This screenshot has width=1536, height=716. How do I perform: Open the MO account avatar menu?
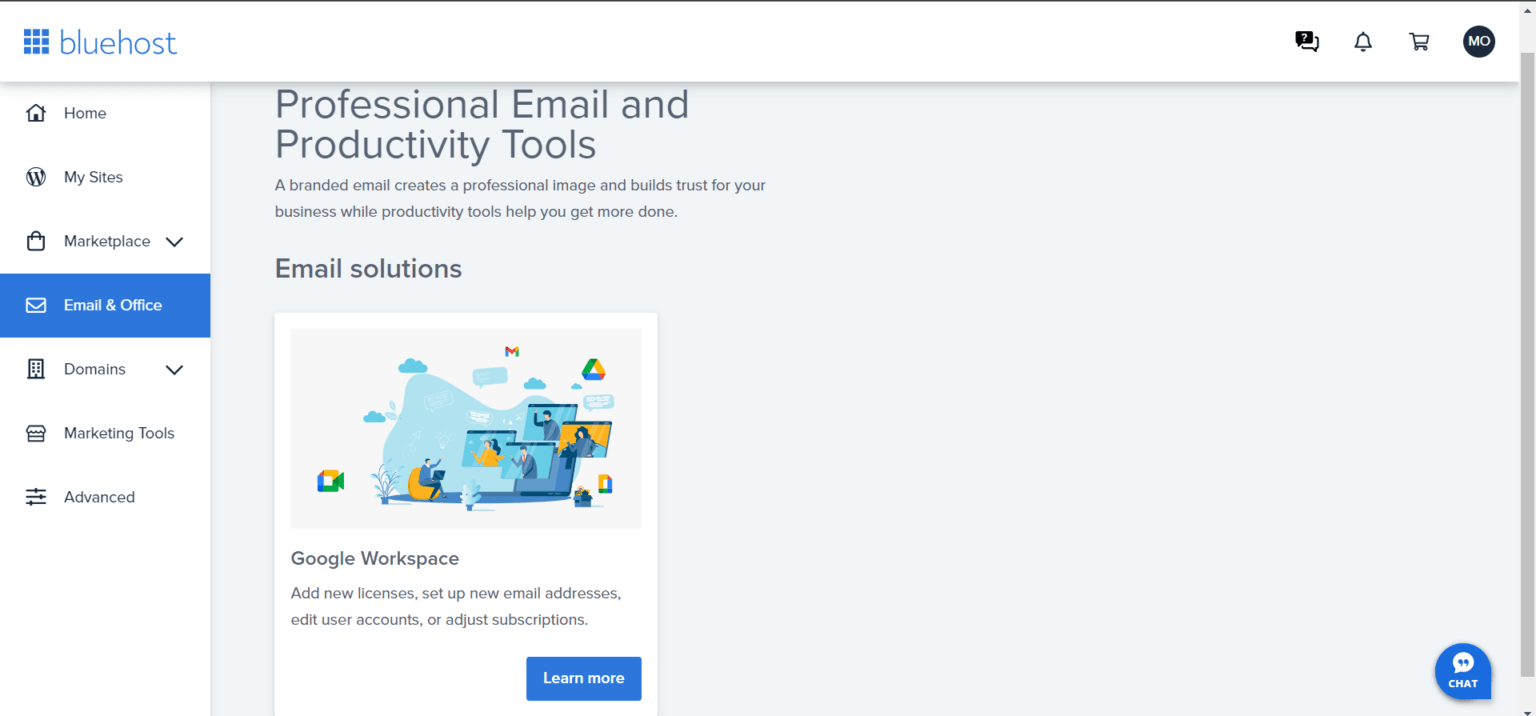[x=1479, y=41]
